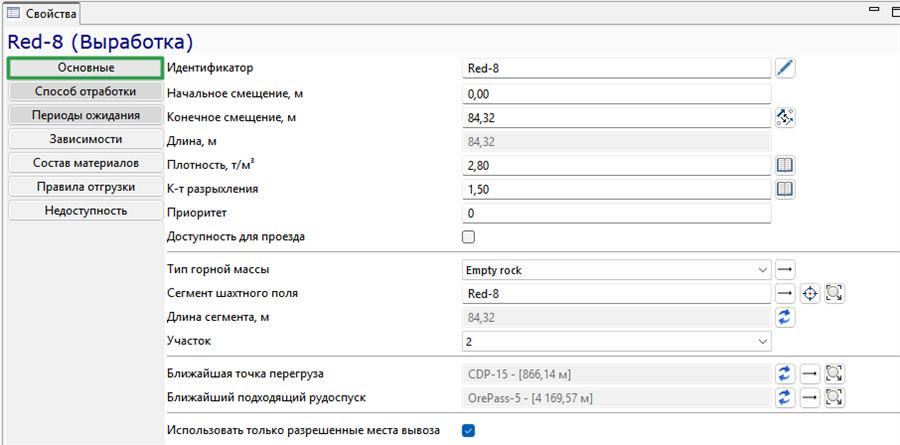Viewport: 900px width, 445px height.
Task: Click the pick-offset icon next to Конечное смещение
Action: tap(785, 117)
